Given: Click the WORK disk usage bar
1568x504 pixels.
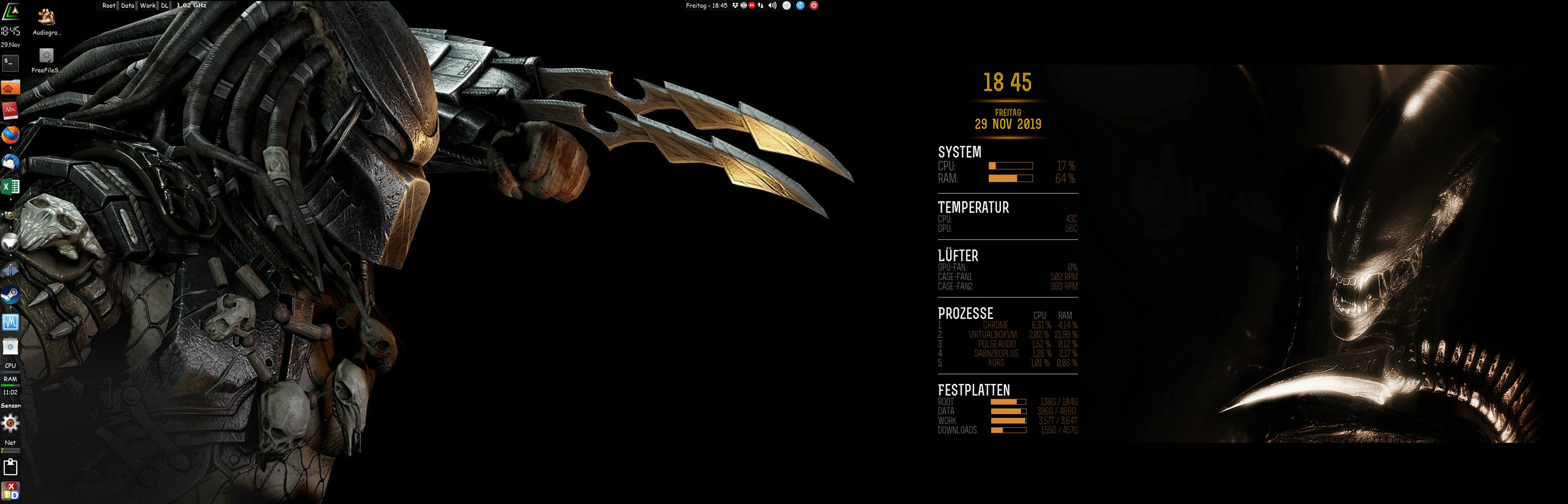Looking at the screenshot, I should click(1008, 421).
